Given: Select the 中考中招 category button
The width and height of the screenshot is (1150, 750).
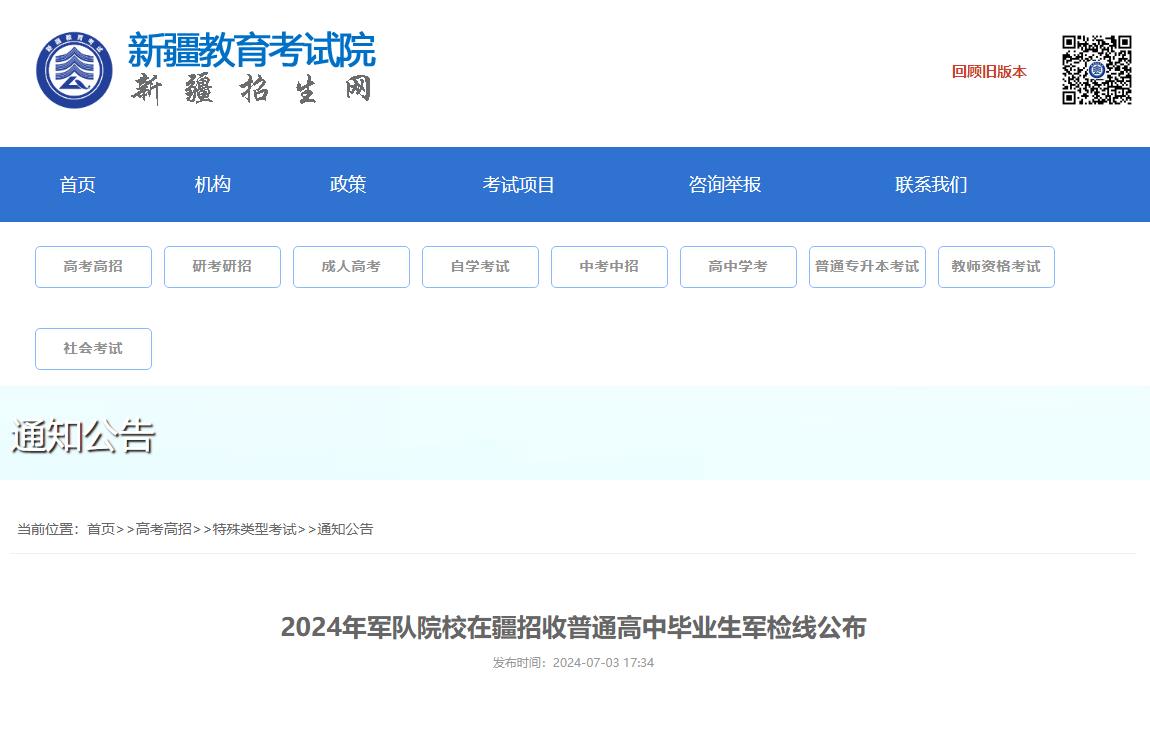Looking at the screenshot, I should coord(609,266).
